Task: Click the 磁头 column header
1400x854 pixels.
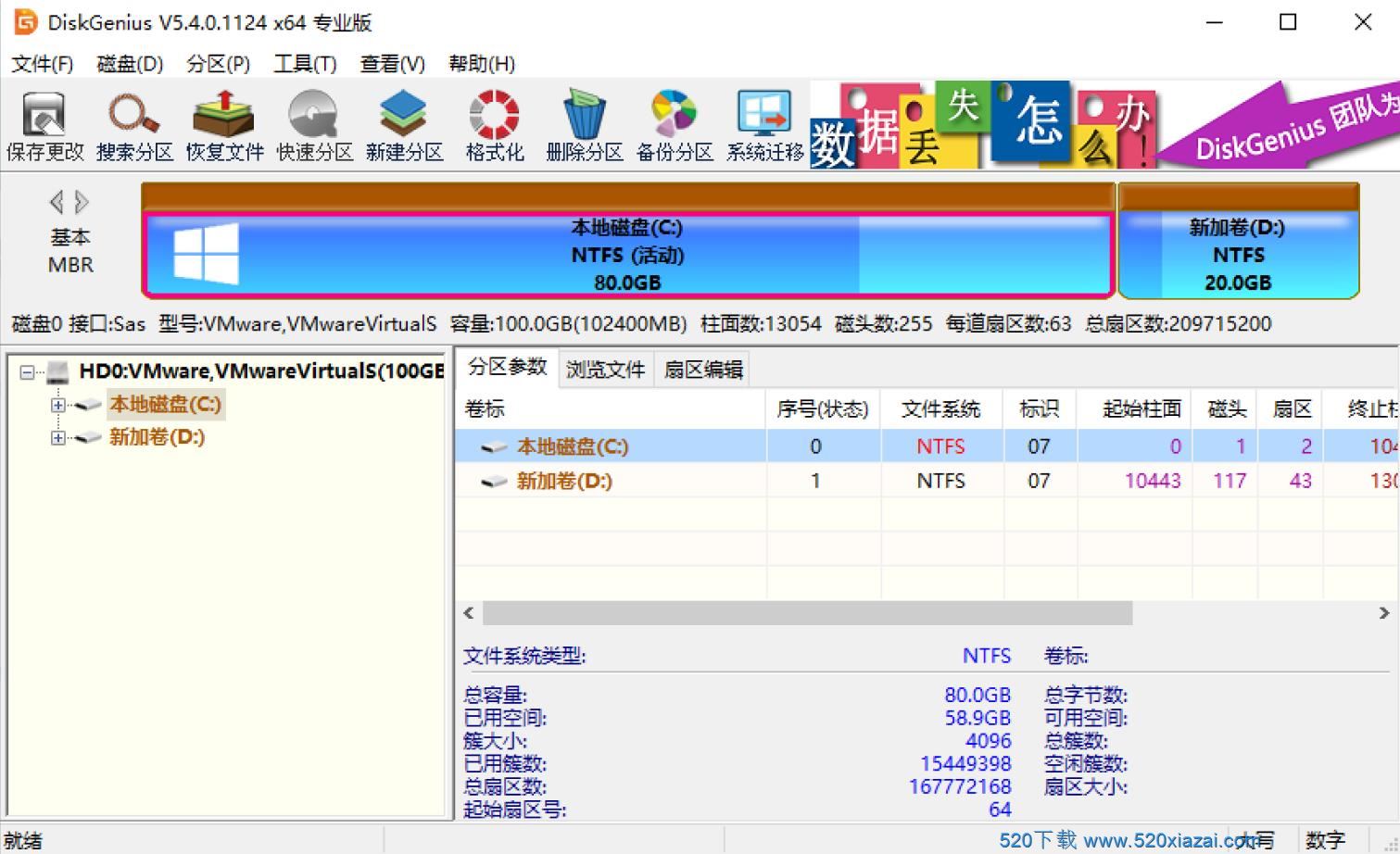Action: [1225, 409]
